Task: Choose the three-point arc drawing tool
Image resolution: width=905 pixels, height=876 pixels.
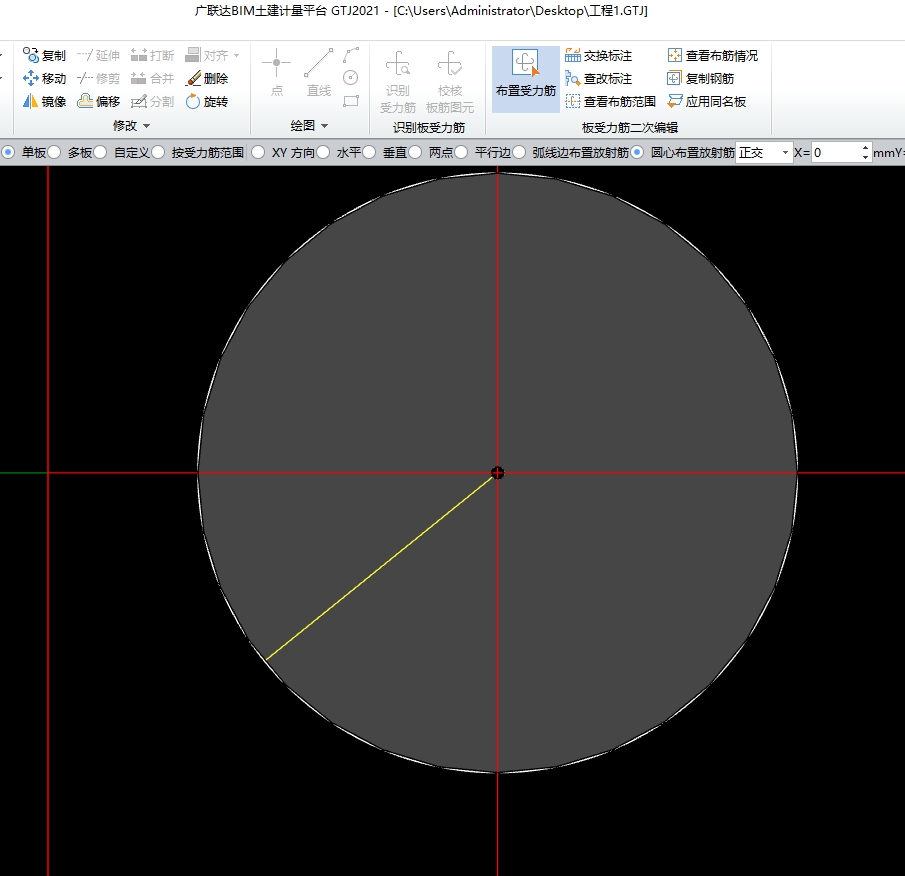Action: coord(351,55)
